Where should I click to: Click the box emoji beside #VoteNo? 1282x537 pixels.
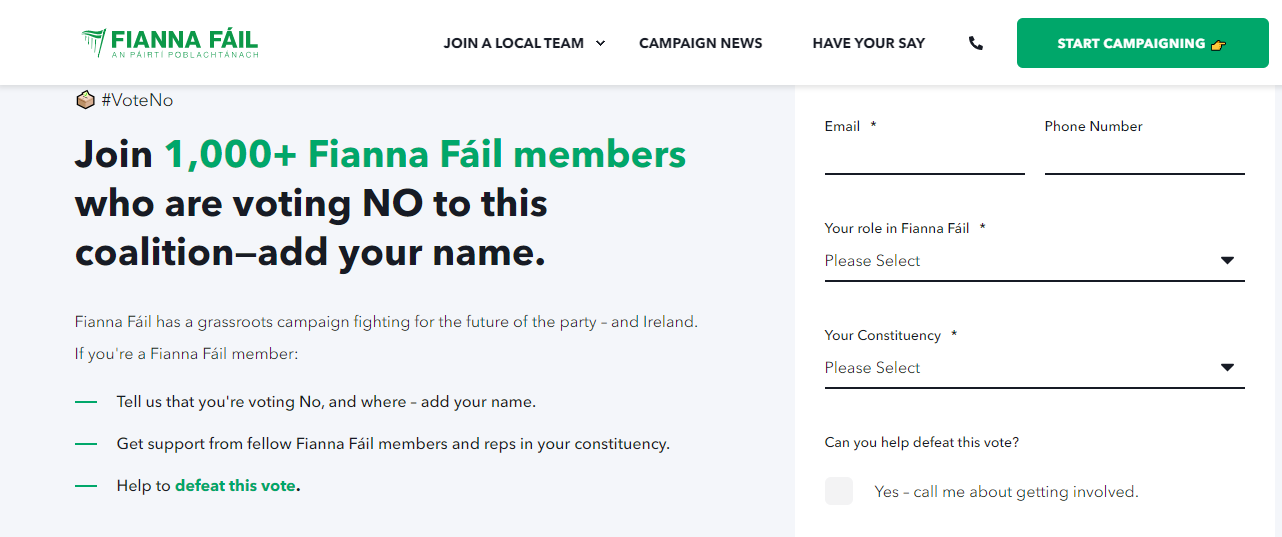pos(85,100)
